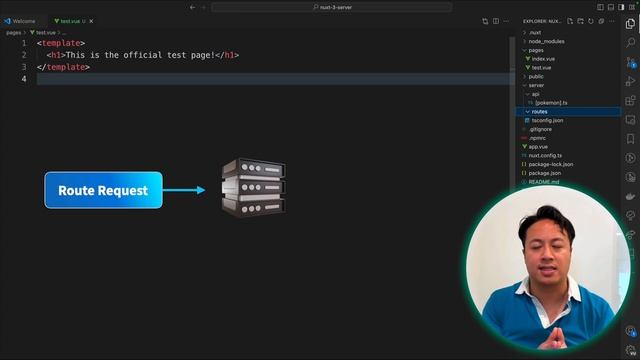This screenshot has height=360, width=640.
Task: Open tsconfig.json under server
Action: pyautogui.click(x=547, y=120)
